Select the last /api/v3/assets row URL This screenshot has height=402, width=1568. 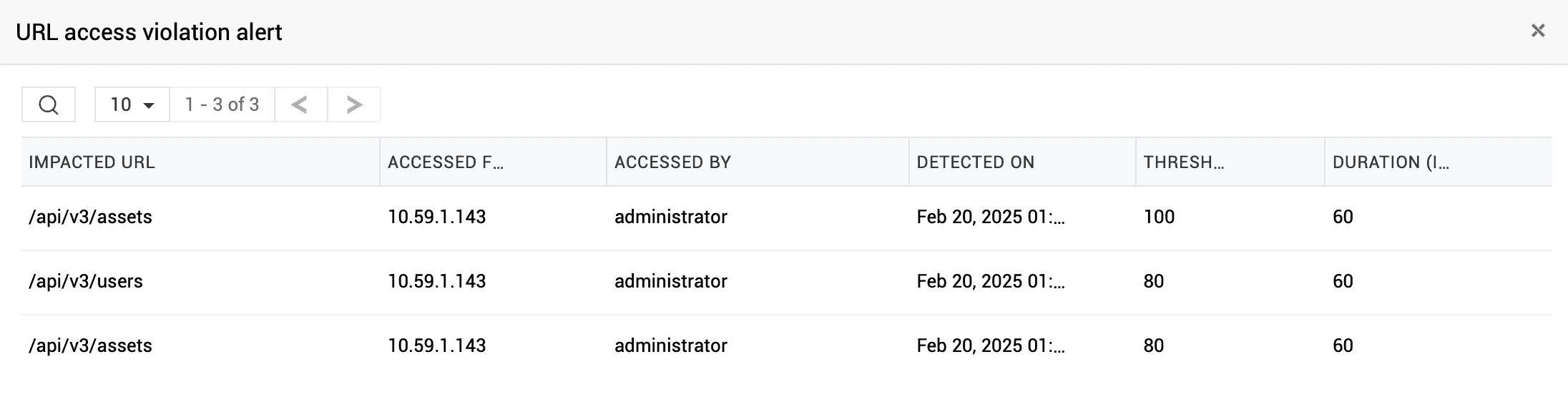point(90,346)
